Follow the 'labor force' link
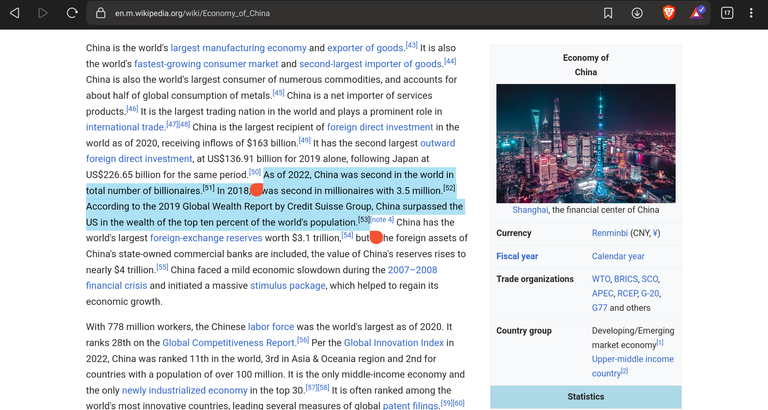 (x=271, y=327)
